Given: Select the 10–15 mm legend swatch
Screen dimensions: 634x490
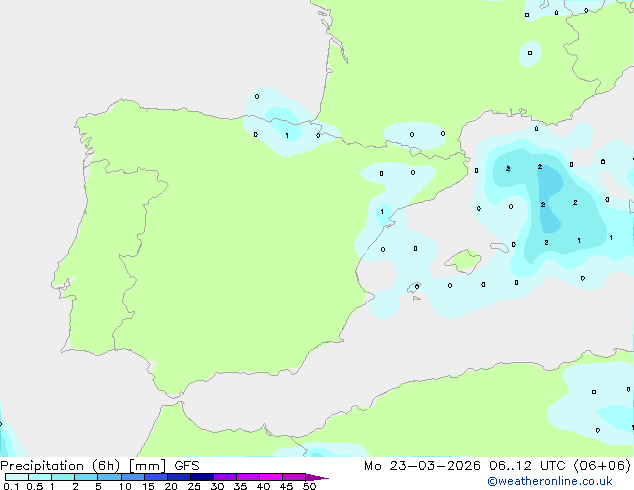Looking at the screenshot, I should tap(133, 477).
